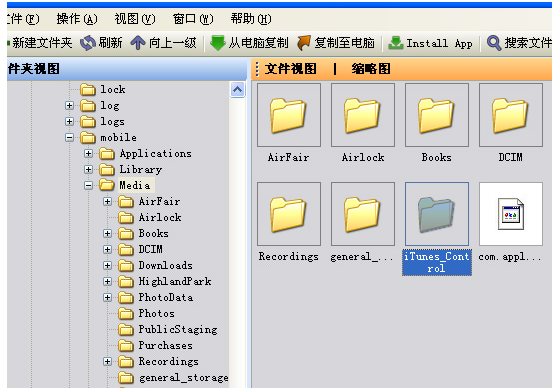The image size is (552, 388).
Task: Open the 操作(A) menu
Action: coord(77,19)
